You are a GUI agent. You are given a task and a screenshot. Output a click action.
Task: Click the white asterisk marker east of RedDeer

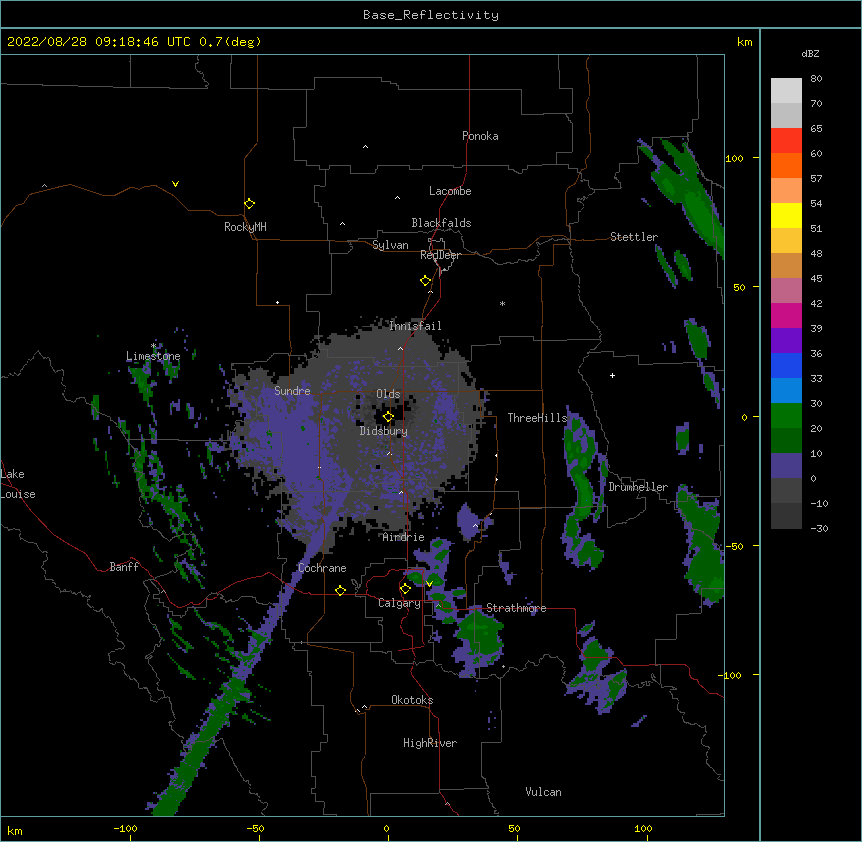coord(502,303)
